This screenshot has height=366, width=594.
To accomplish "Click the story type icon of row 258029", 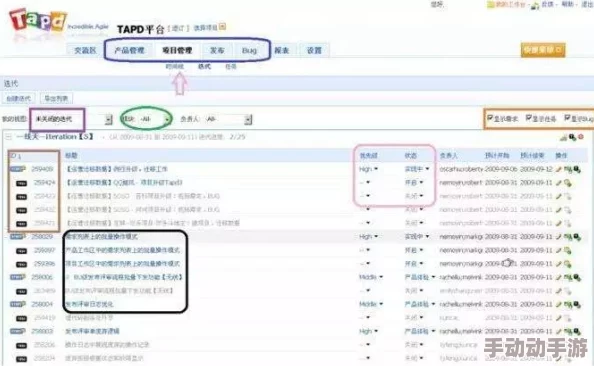I will (x=18, y=236).
